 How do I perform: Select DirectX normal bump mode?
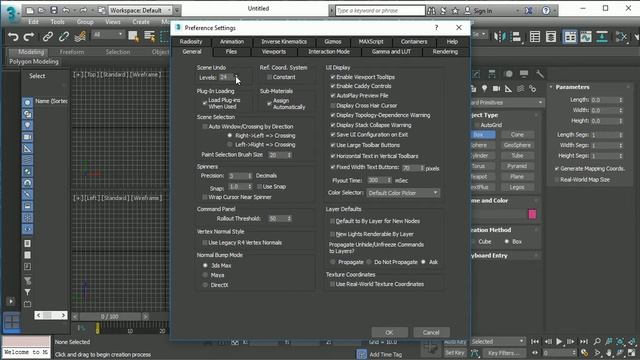pyautogui.click(x=205, y=285)
